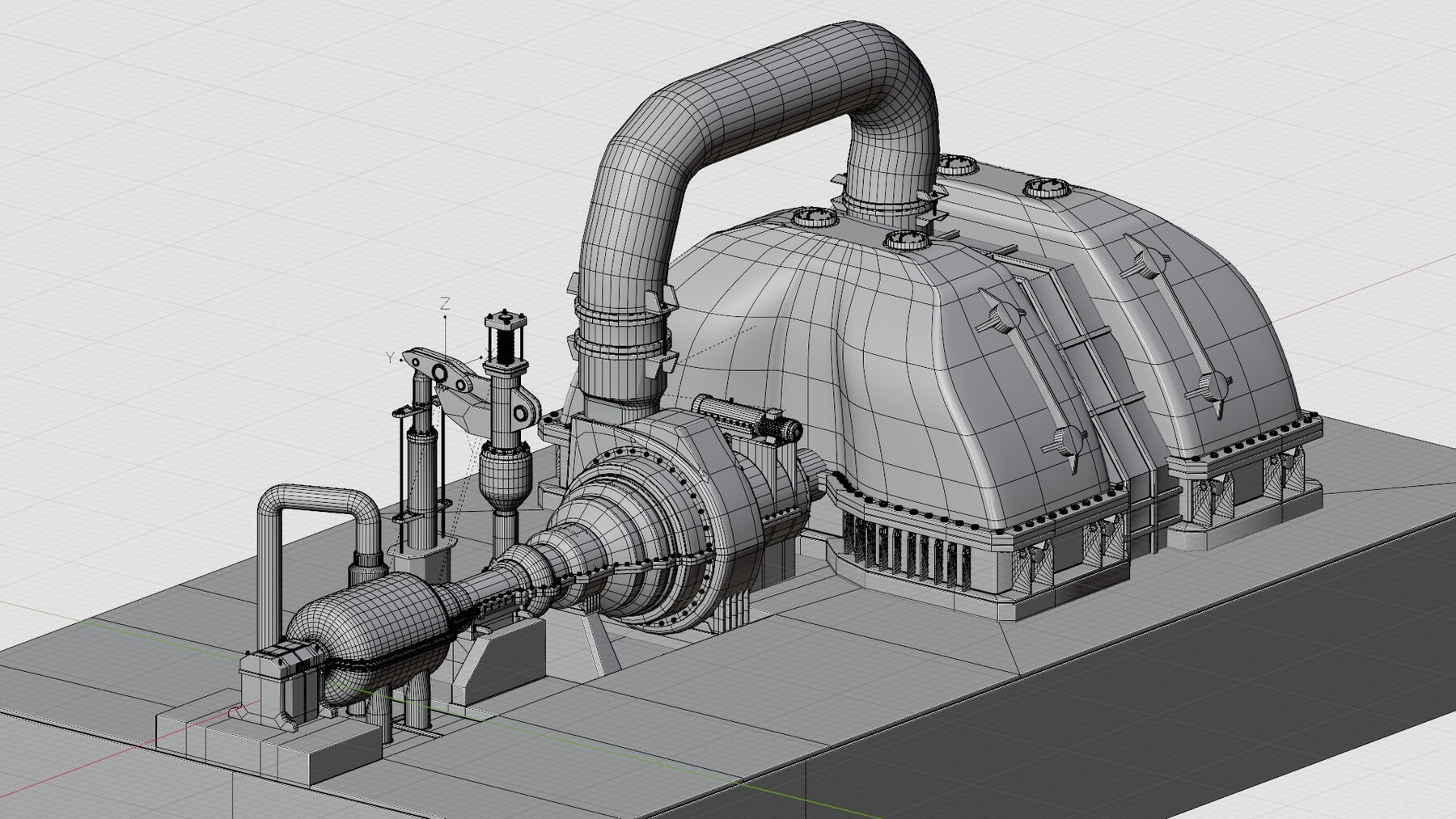Click the Z axis arrow endpoint

click(x=444, y=317)
